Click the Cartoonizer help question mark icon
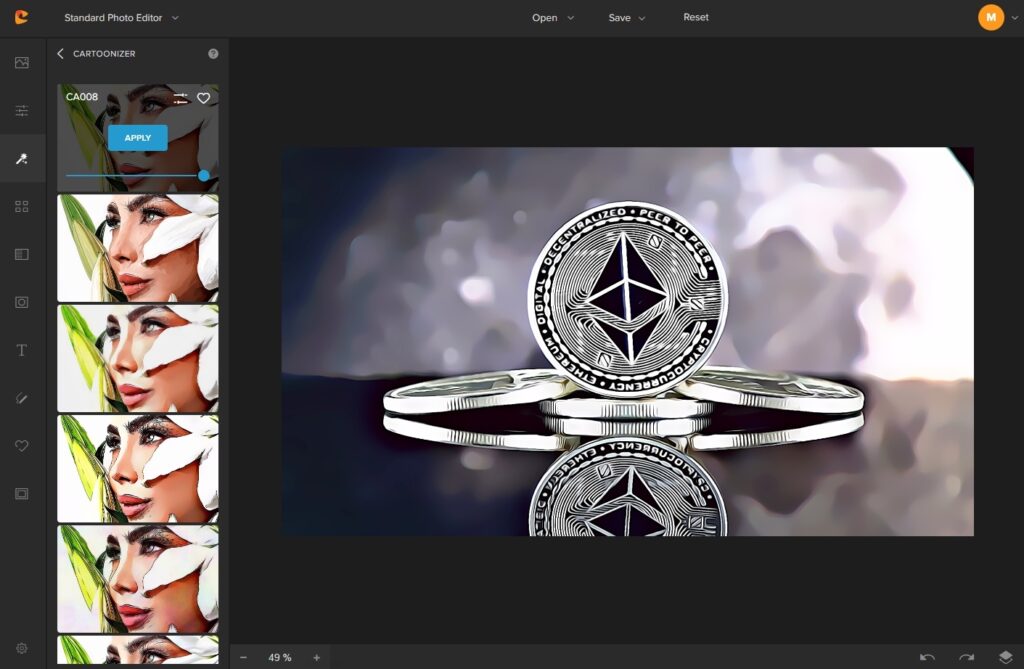 pyautogui.click(x=213, y=54)
